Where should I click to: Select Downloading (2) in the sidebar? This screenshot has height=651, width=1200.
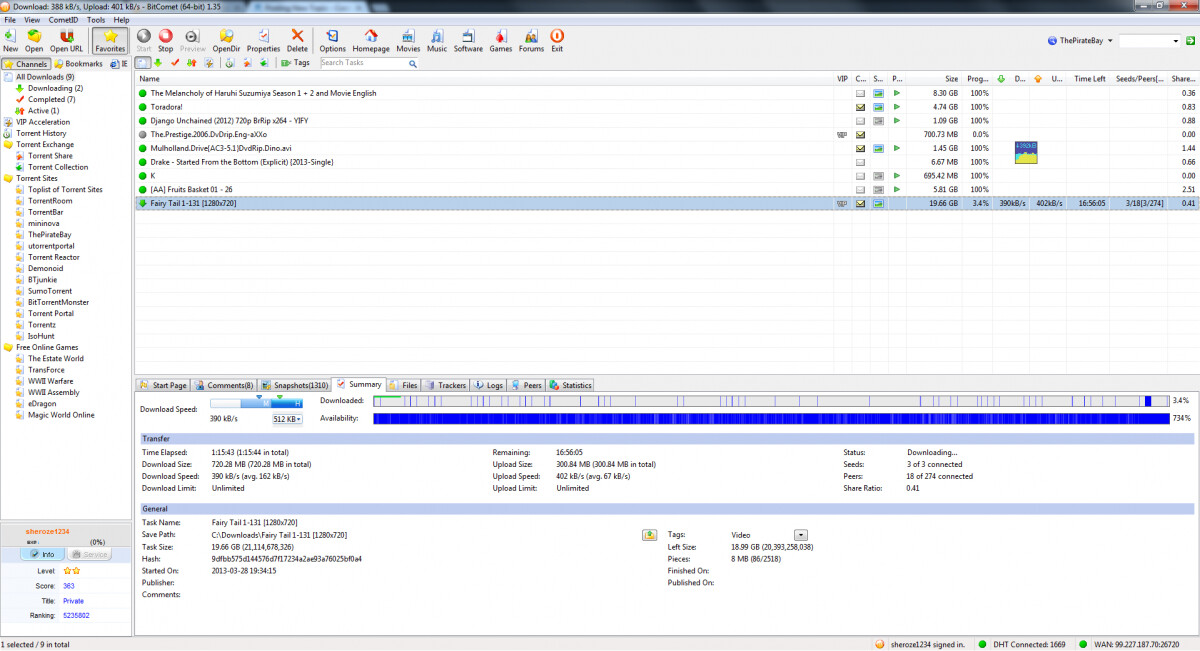coord(55,88)
